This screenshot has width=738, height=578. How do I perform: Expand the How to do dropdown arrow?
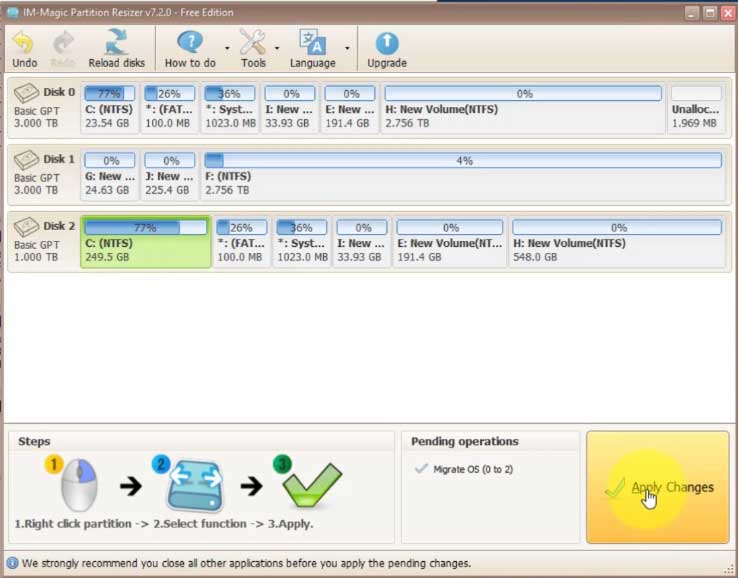pyautogui.click(x=227, y=48)
